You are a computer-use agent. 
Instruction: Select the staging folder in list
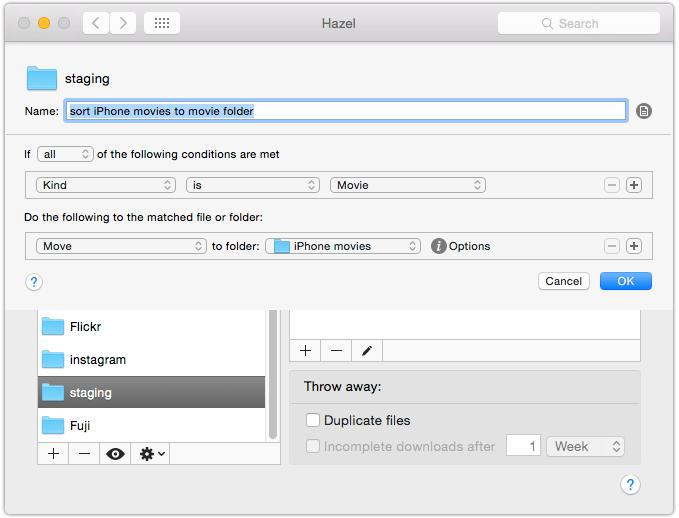(x=152, y=392)
